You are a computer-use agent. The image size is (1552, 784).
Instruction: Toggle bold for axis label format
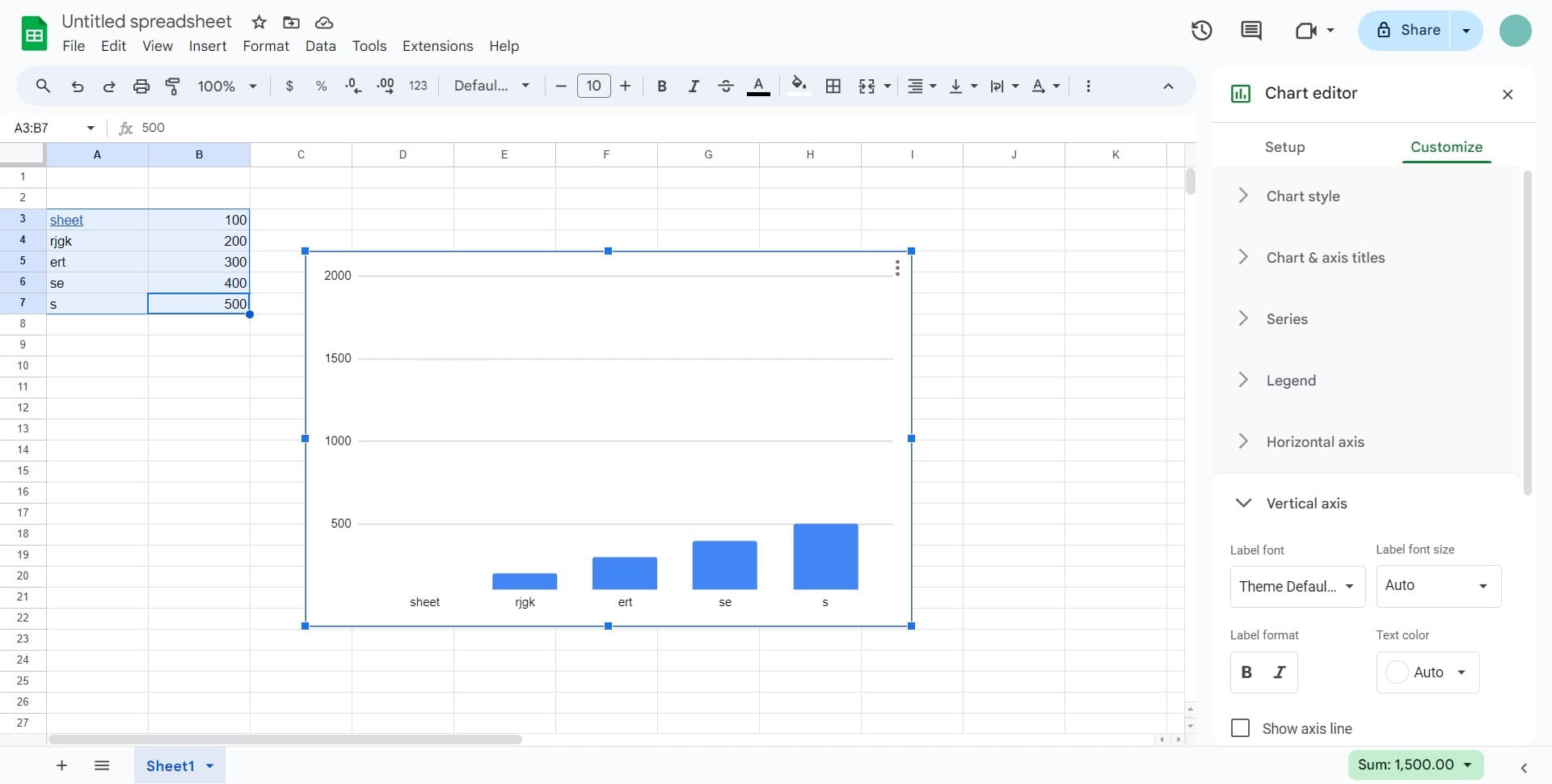1246,672
